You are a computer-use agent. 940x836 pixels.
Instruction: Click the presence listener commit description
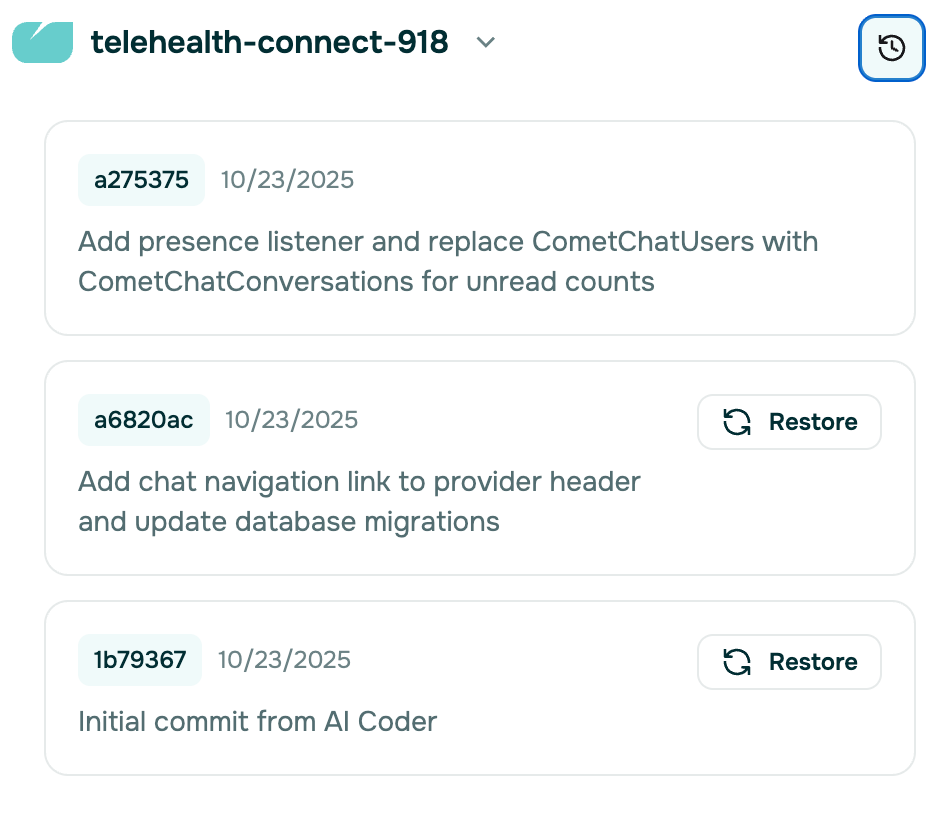click(448, 261)
